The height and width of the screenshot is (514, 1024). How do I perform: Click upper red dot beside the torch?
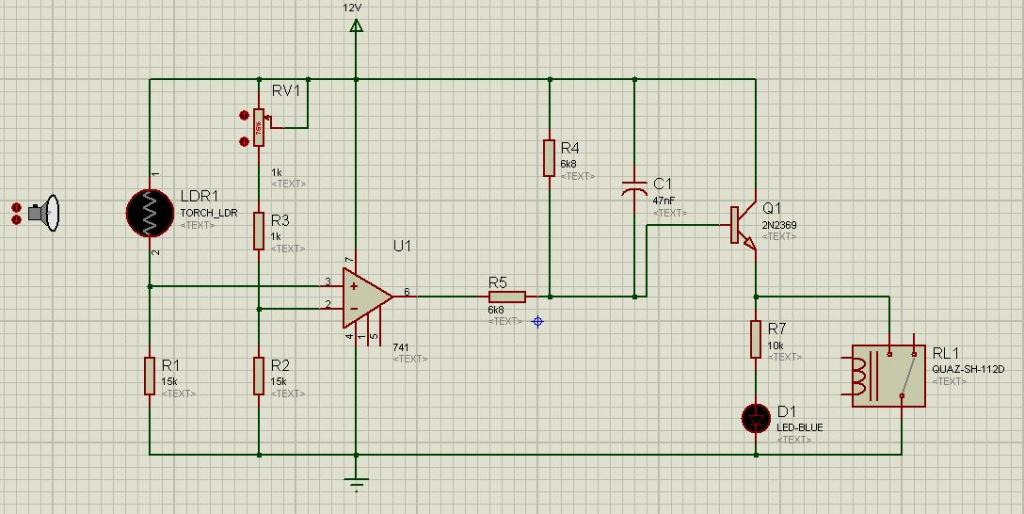click(16, 207)
